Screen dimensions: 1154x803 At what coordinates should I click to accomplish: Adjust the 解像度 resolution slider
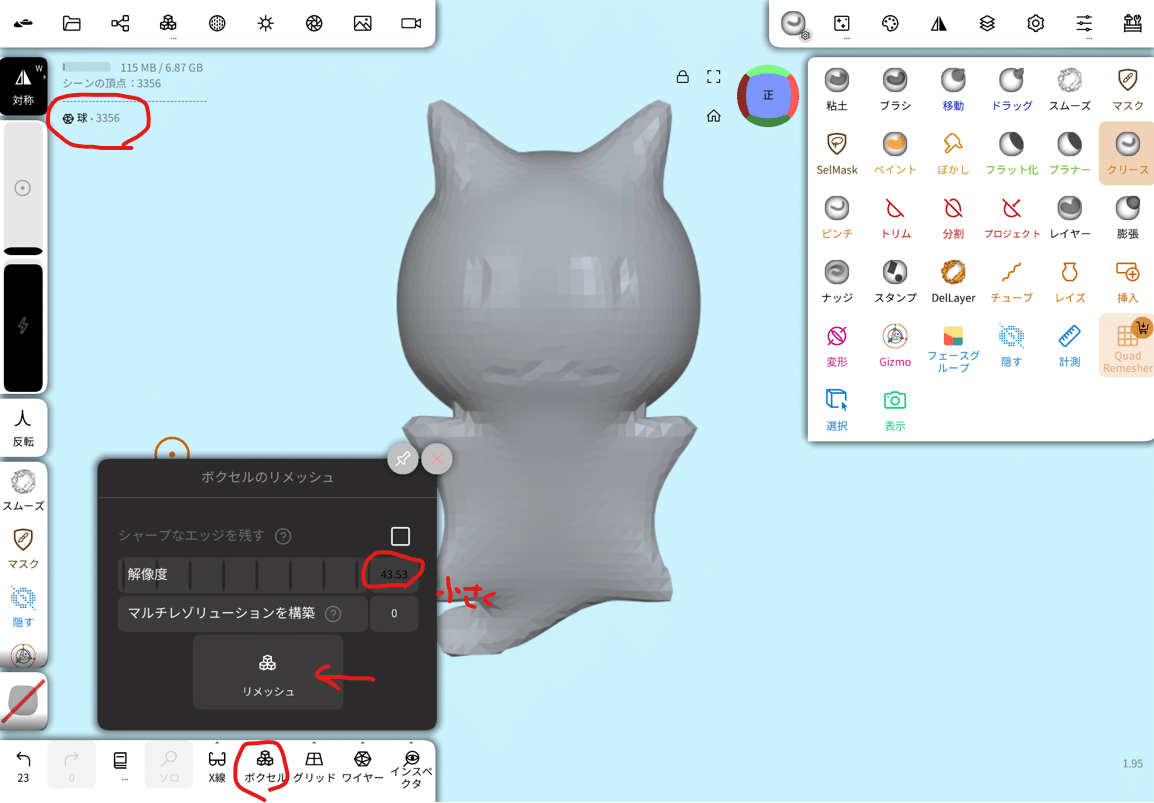pos(242,575)
